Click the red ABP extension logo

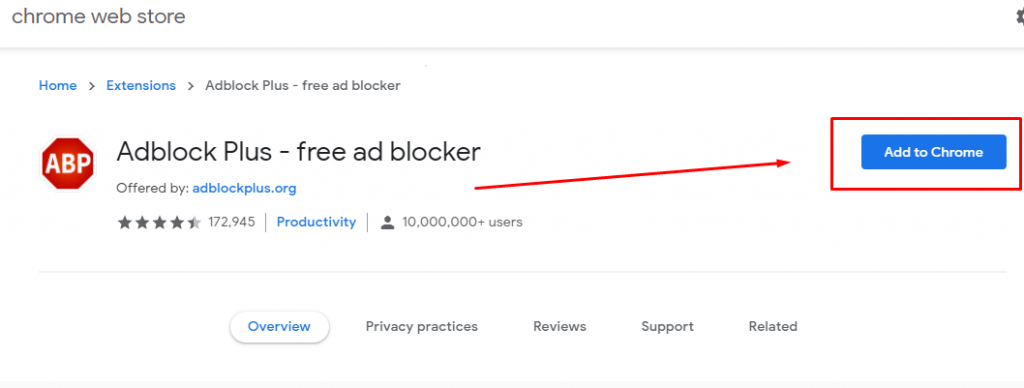[x=67, y=163]
